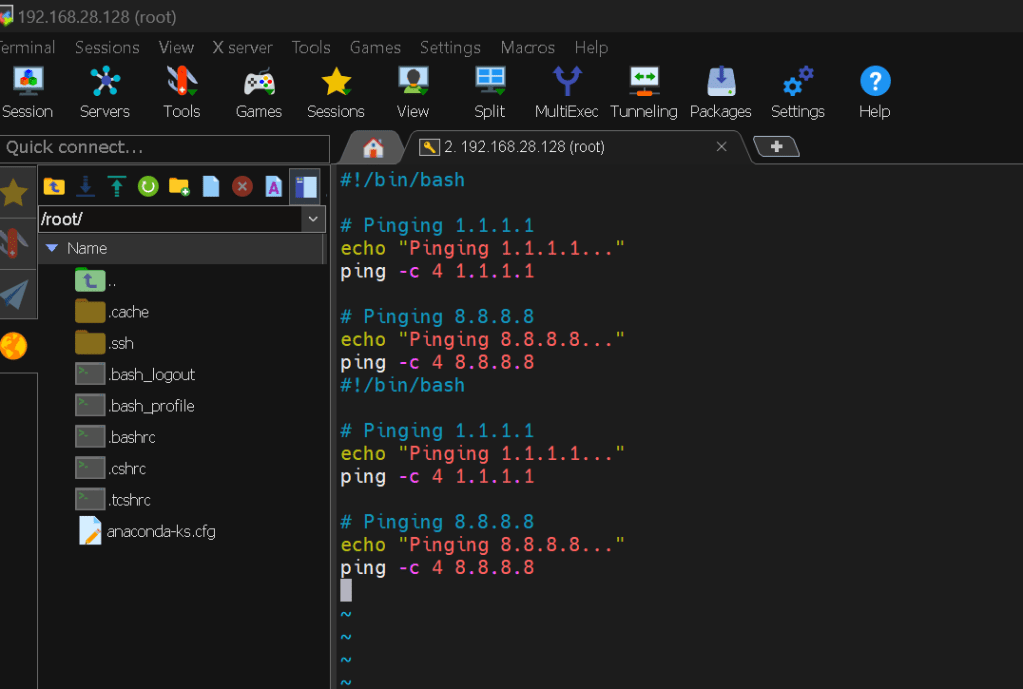Screen dimensions: 1023x689
Task: Open the Settings gears toolbar icon
Action: coord(798,93)
